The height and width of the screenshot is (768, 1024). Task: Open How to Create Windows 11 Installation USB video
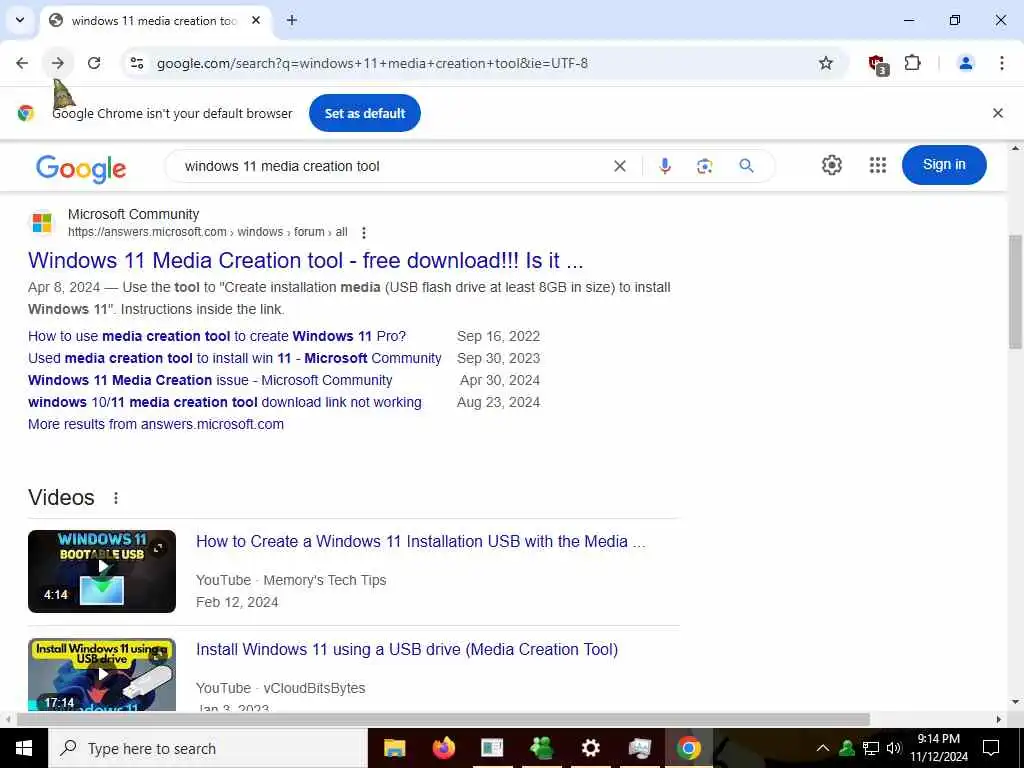(421, 541)
